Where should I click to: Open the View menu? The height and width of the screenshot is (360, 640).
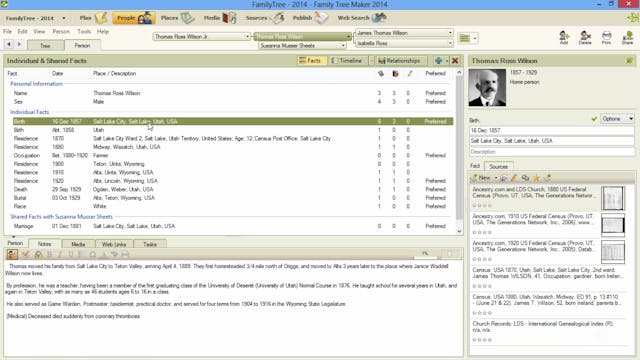point(39,31)
